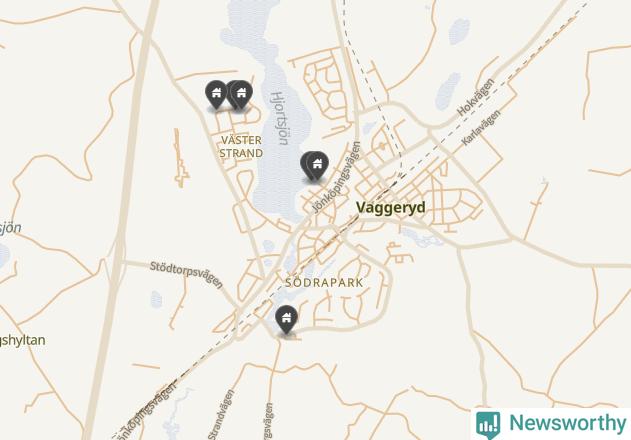Select the front house marker right of the Väster Strand trio
This screenshot has width=631, height=440.
point(241,94)
